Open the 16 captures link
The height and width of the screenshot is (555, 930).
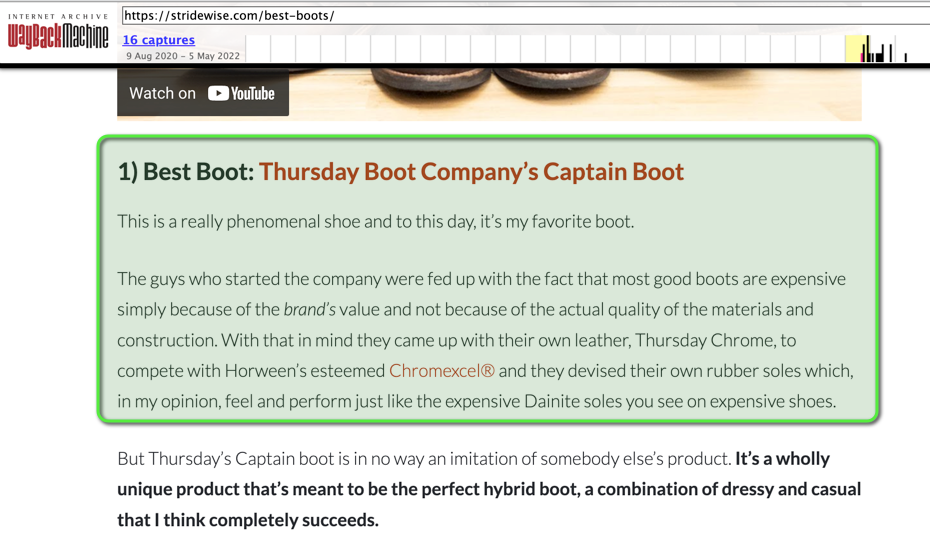coord(158,40)
